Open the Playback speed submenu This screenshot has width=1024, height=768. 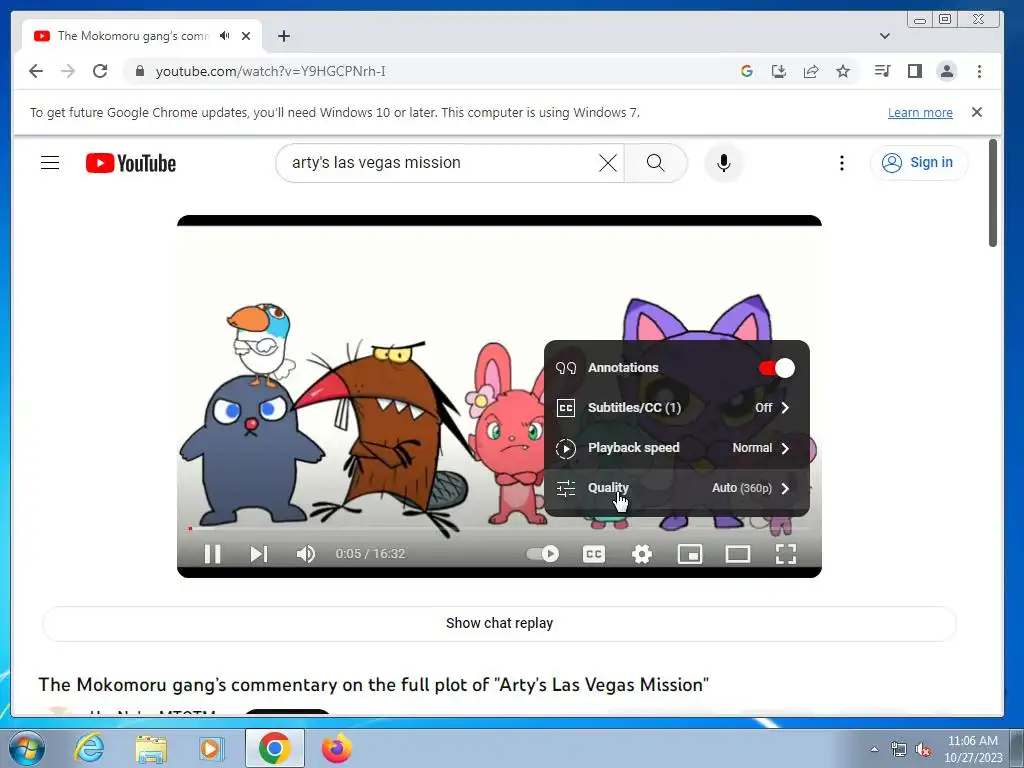tap(677, 447)
